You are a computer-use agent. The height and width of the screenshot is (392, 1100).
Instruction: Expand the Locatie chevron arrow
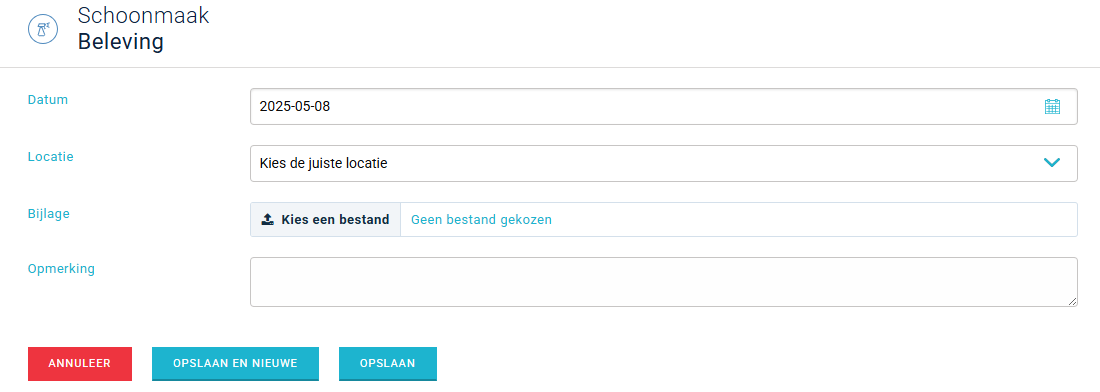[x=1051, y=163]
